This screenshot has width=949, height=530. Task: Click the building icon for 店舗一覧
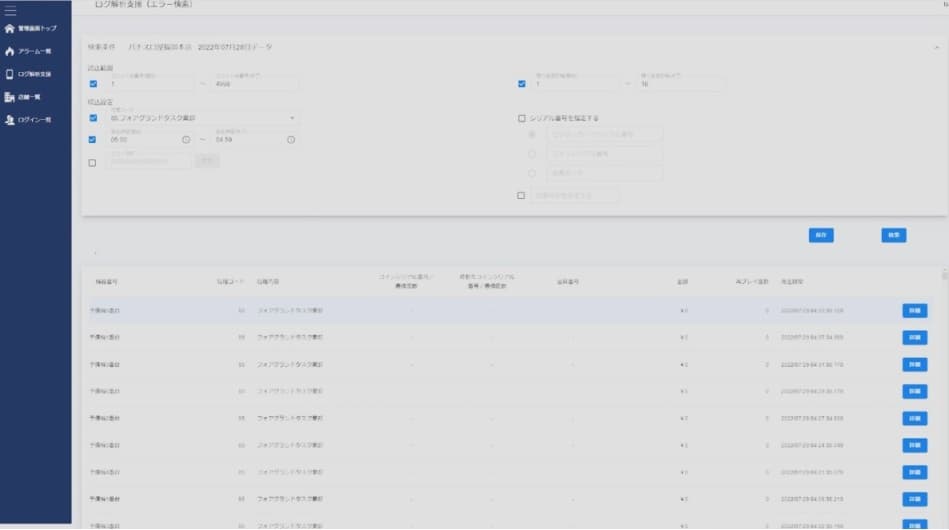pos(10,97)
